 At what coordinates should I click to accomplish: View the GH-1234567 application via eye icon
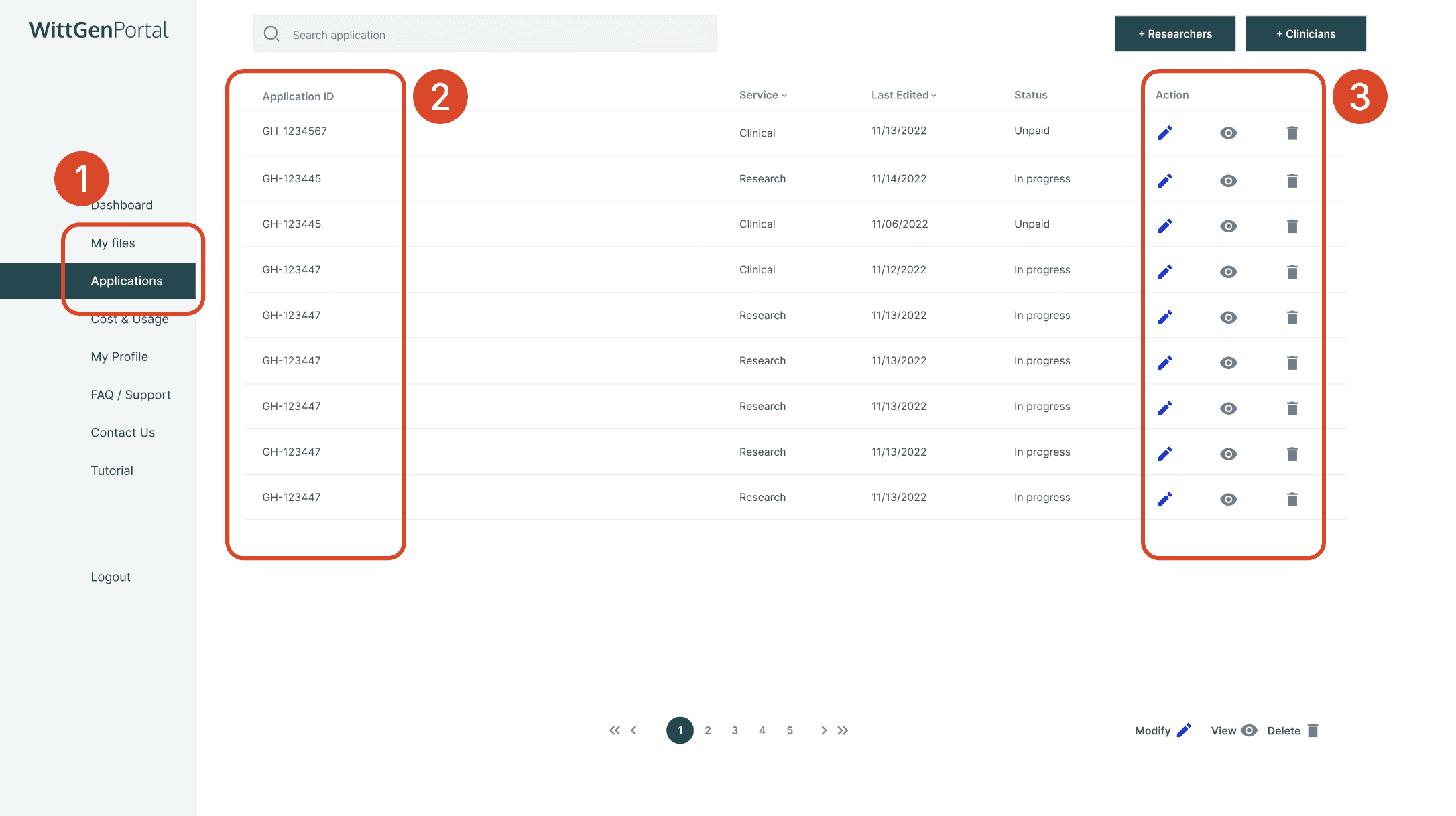point(1228,133)
